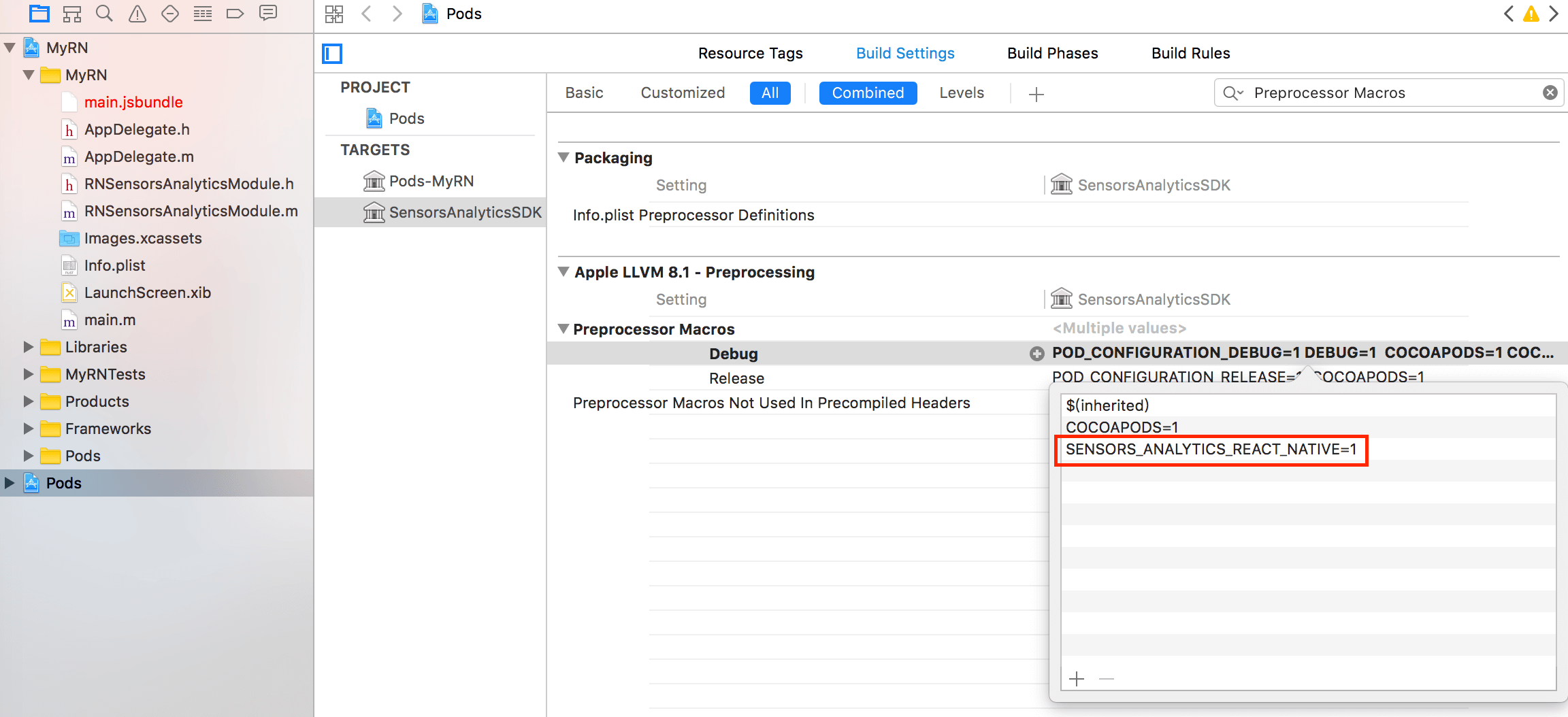Screen dimensions: 1568x717
Task: Jump to previous issue arrow
Action: point(1509,14)
